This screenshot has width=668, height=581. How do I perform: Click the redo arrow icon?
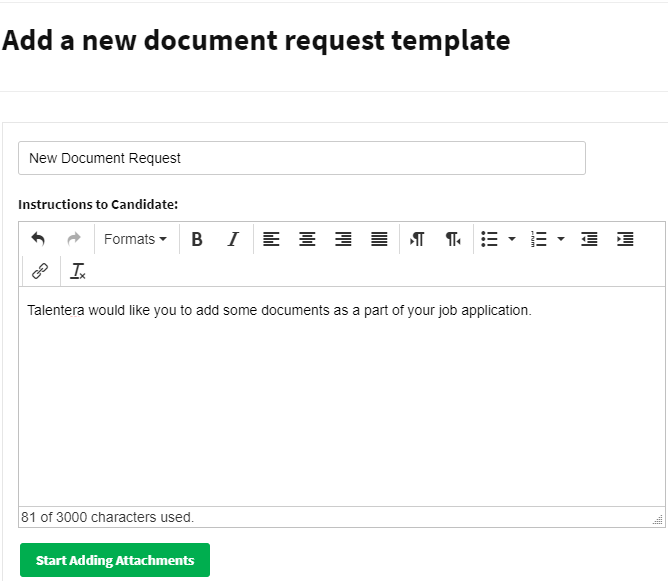(73, 239)
